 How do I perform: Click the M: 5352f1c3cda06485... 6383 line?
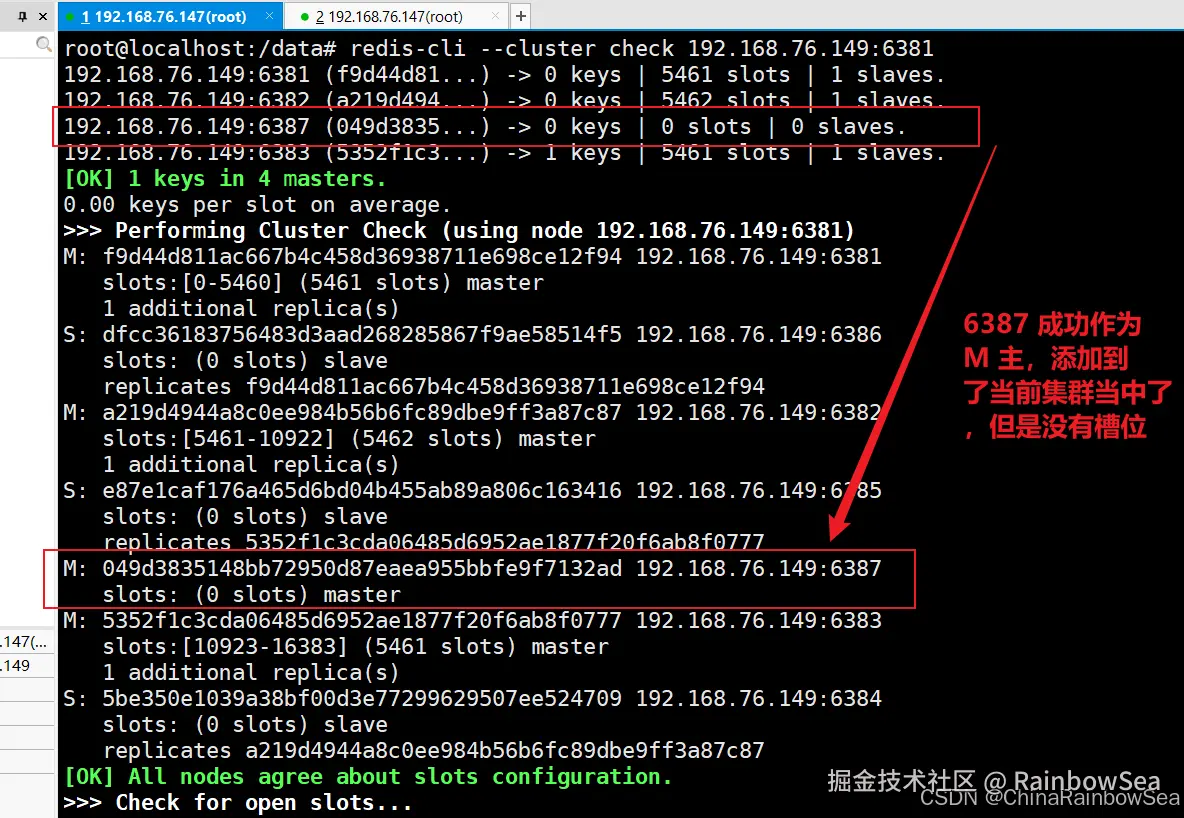coord(473,620)
